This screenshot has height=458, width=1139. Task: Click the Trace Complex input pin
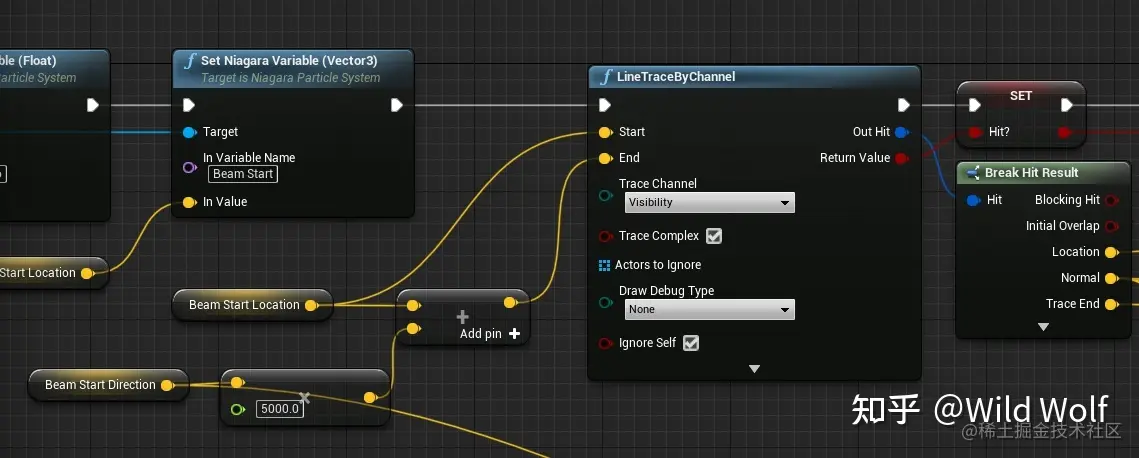pyautogui.click(x=604, y=237)
